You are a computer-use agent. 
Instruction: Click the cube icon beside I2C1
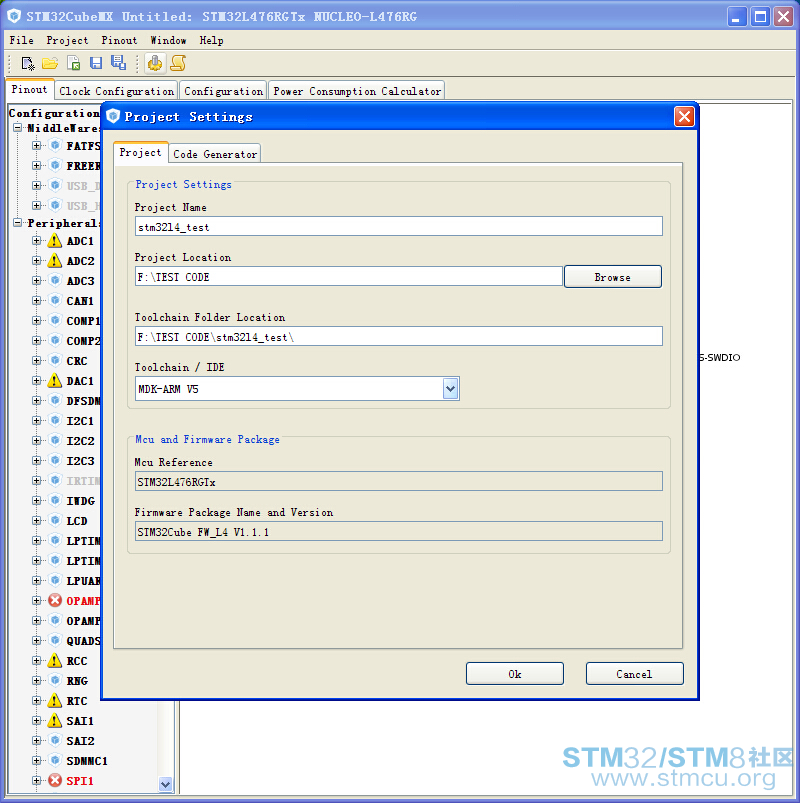pyautogui.click(x=55, y=420)
